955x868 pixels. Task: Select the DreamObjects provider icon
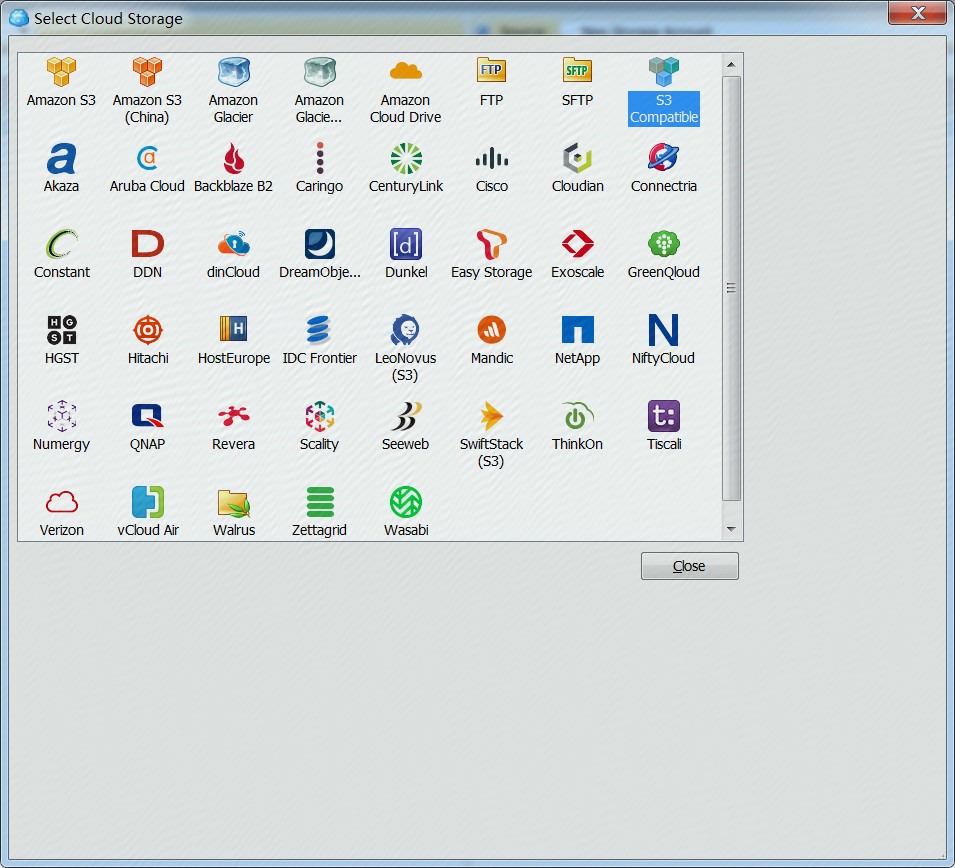(x=320, y=244)
